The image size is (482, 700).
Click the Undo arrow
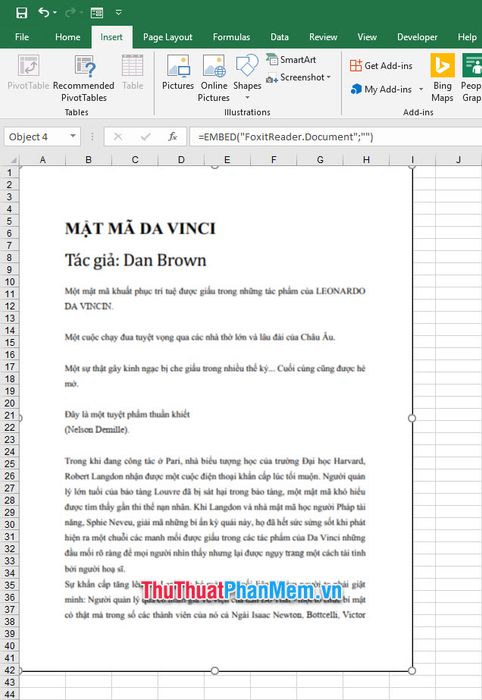[43, 12]
